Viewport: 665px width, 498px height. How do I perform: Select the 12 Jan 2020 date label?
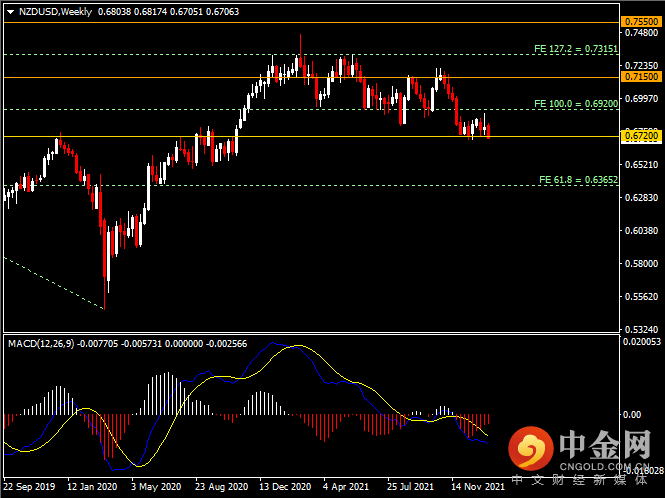click(92, 487)
